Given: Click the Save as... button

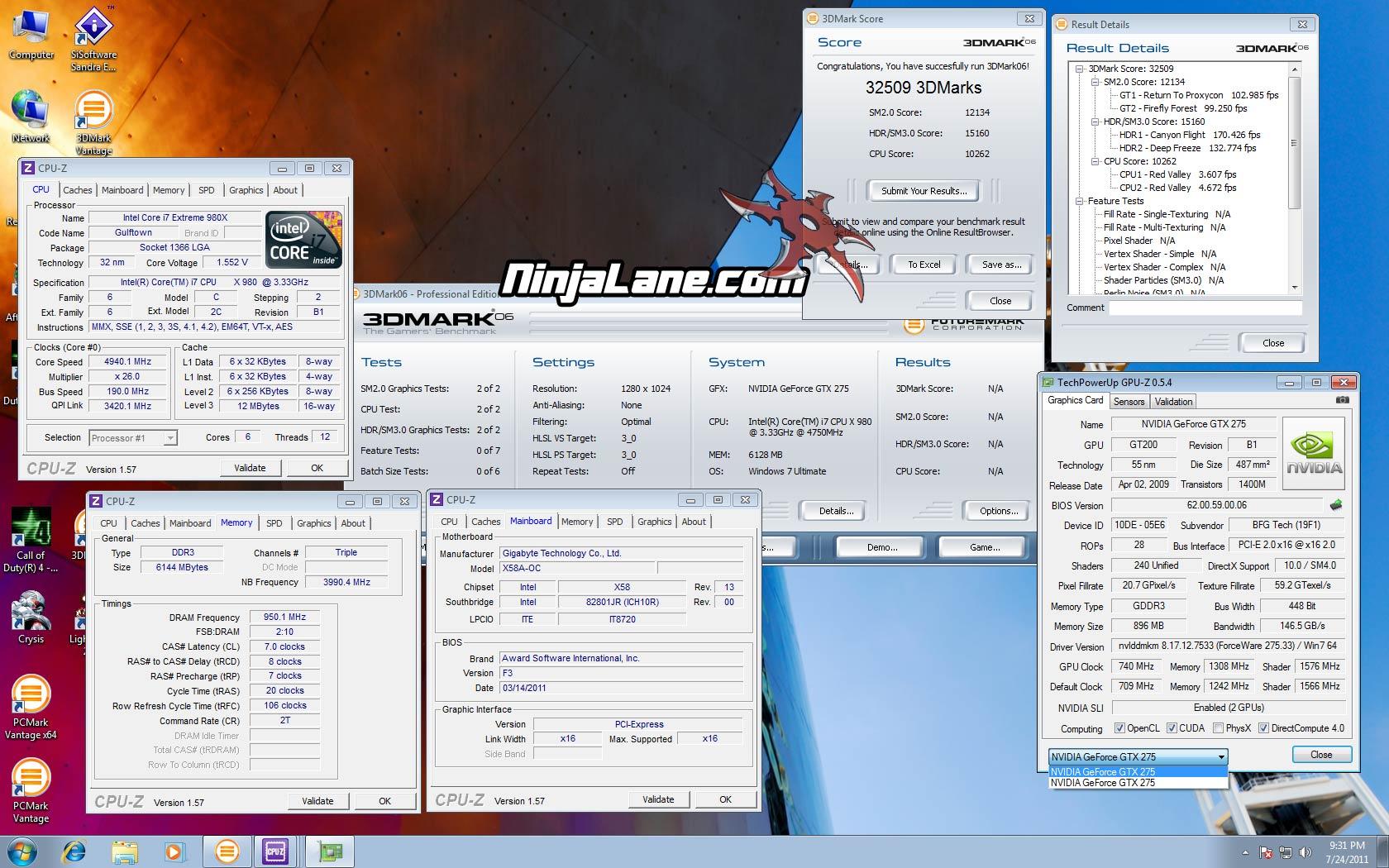Looking at the screenshot, I should pyautogui.click(x=1001, y=265).
